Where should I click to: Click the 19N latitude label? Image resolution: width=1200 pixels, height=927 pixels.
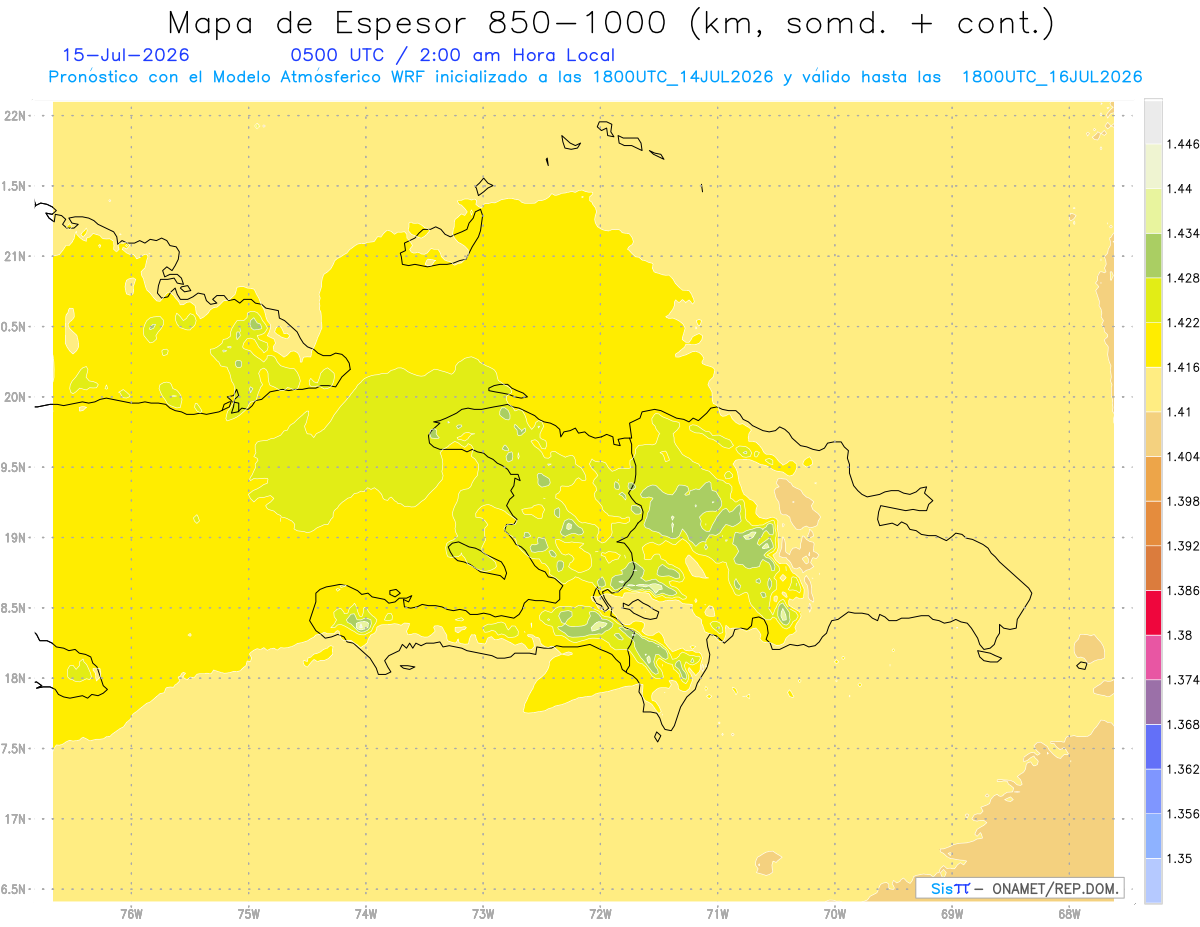click(17, 538)
